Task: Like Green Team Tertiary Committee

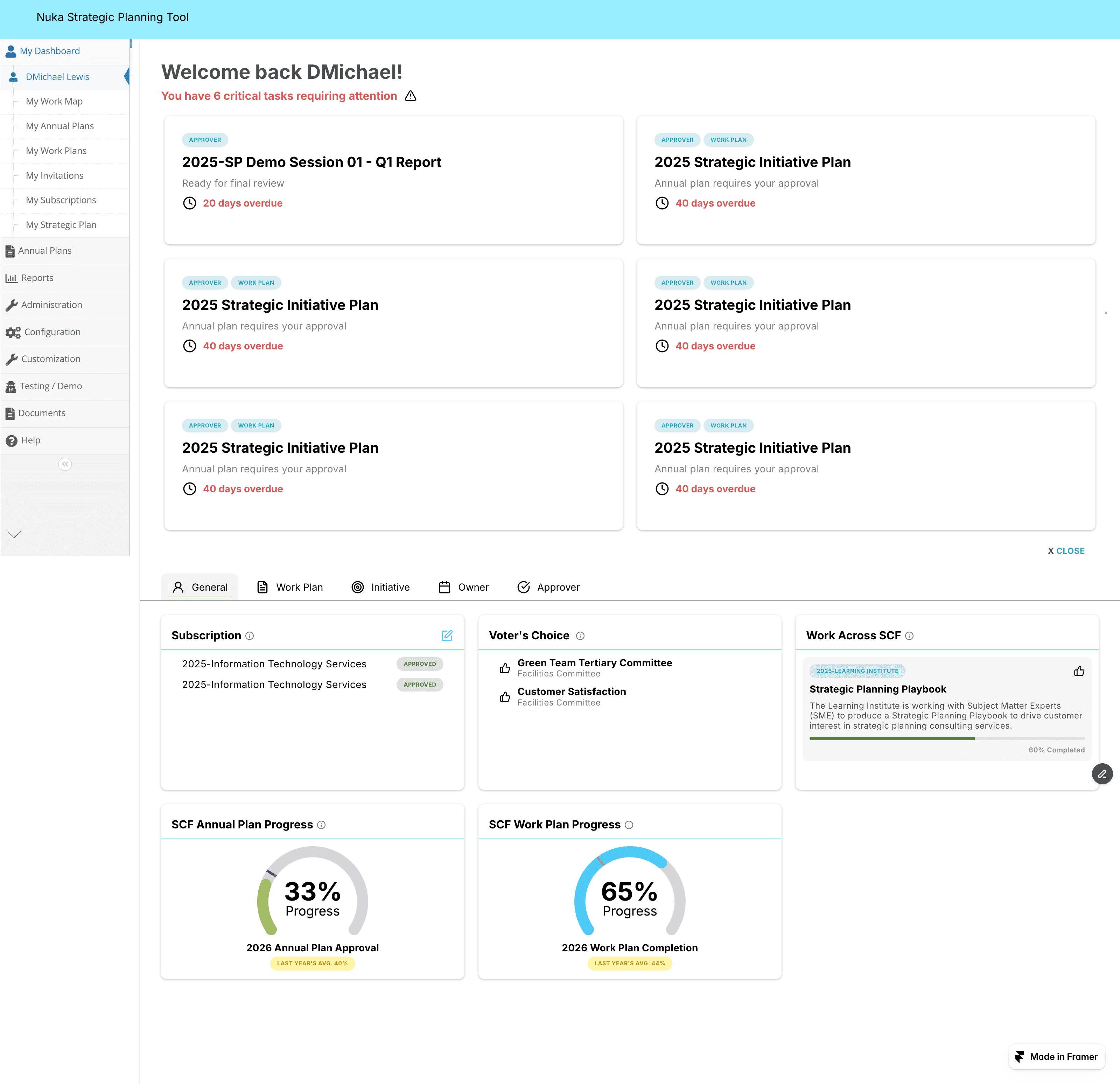Action: 505,668
